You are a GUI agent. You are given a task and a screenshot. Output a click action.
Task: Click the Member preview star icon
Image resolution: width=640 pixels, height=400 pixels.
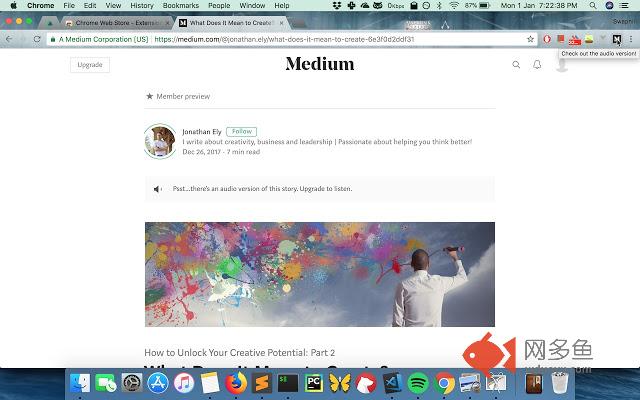click(149, 96)
